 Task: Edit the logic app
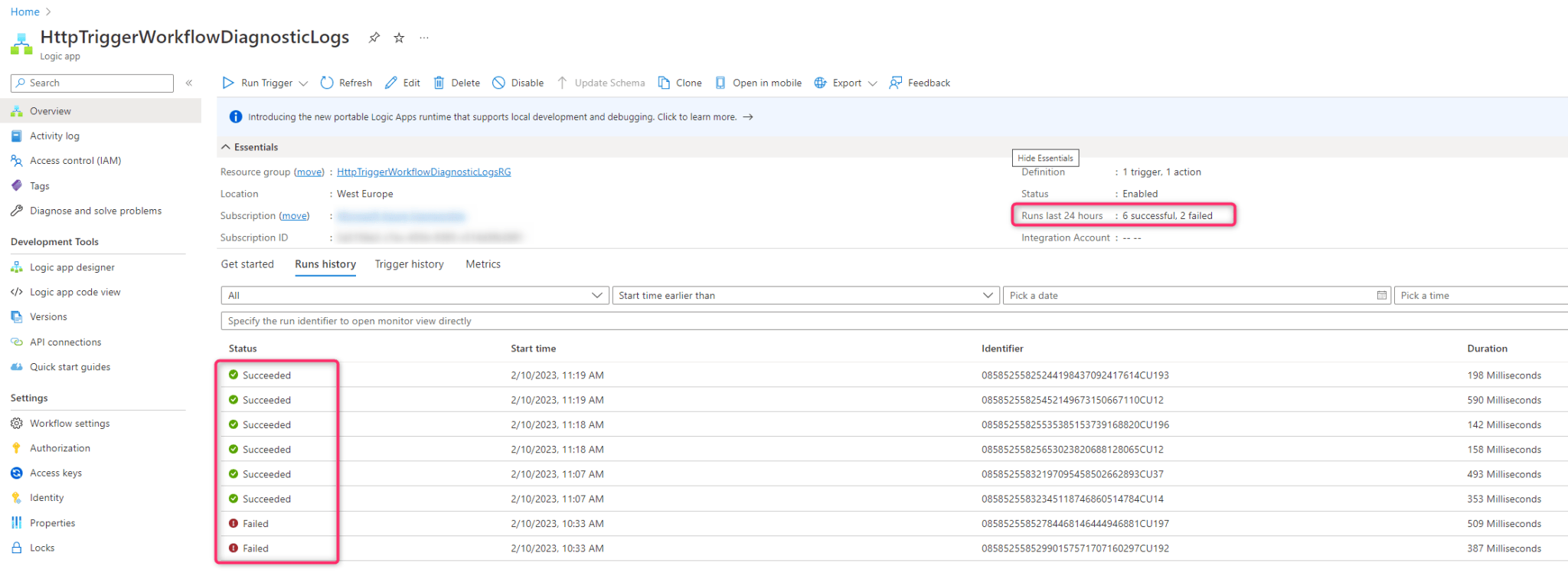[403, 83]
